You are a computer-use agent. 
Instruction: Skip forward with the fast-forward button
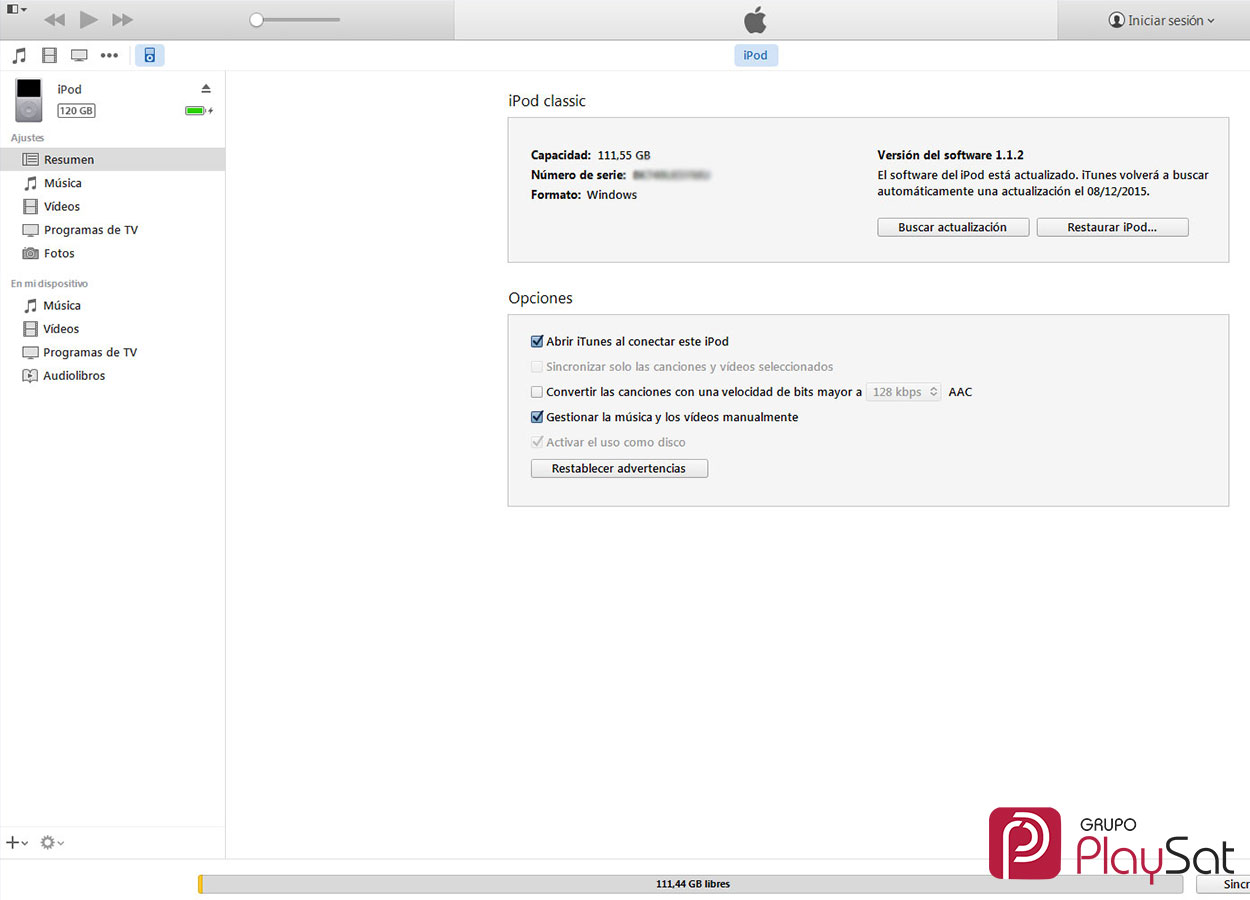122,20
